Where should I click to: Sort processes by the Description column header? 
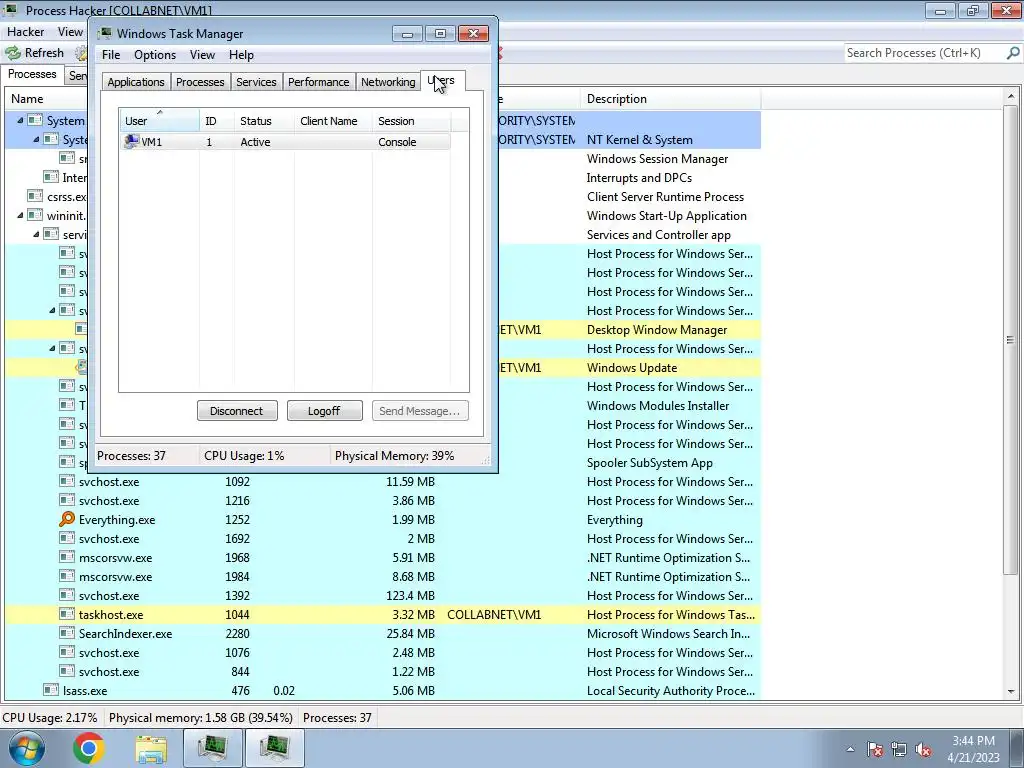pyautogui.click(x=671, y=99)
